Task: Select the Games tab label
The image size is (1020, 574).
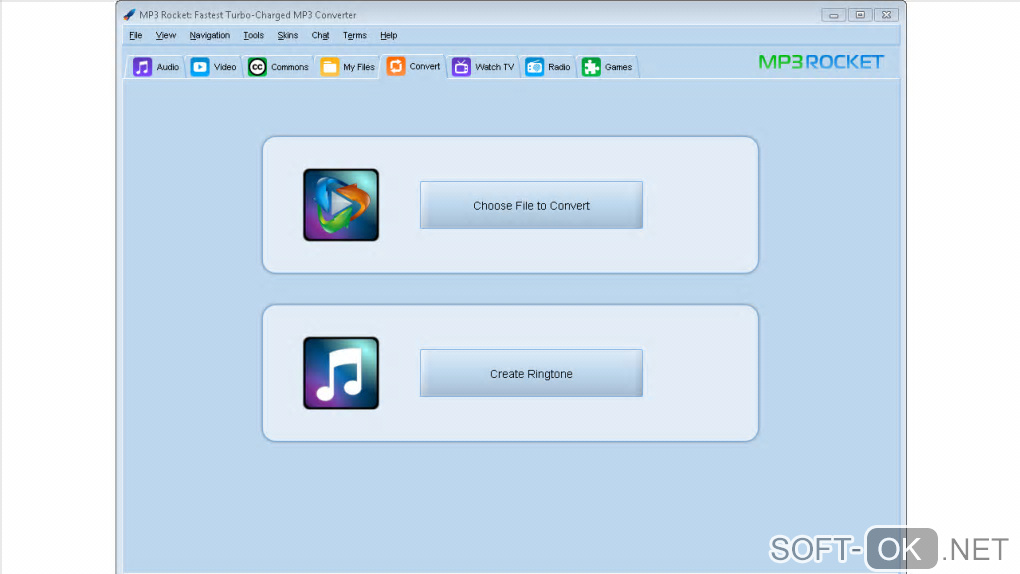Action: [x=618, y=67]
